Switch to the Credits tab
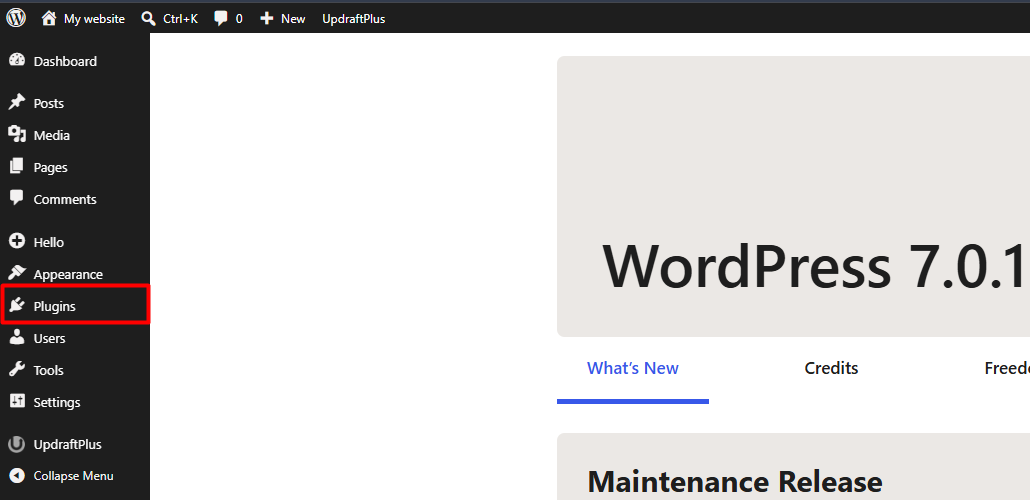The image size is (1030, 500). pyautogui.click(x=831, y=369)
